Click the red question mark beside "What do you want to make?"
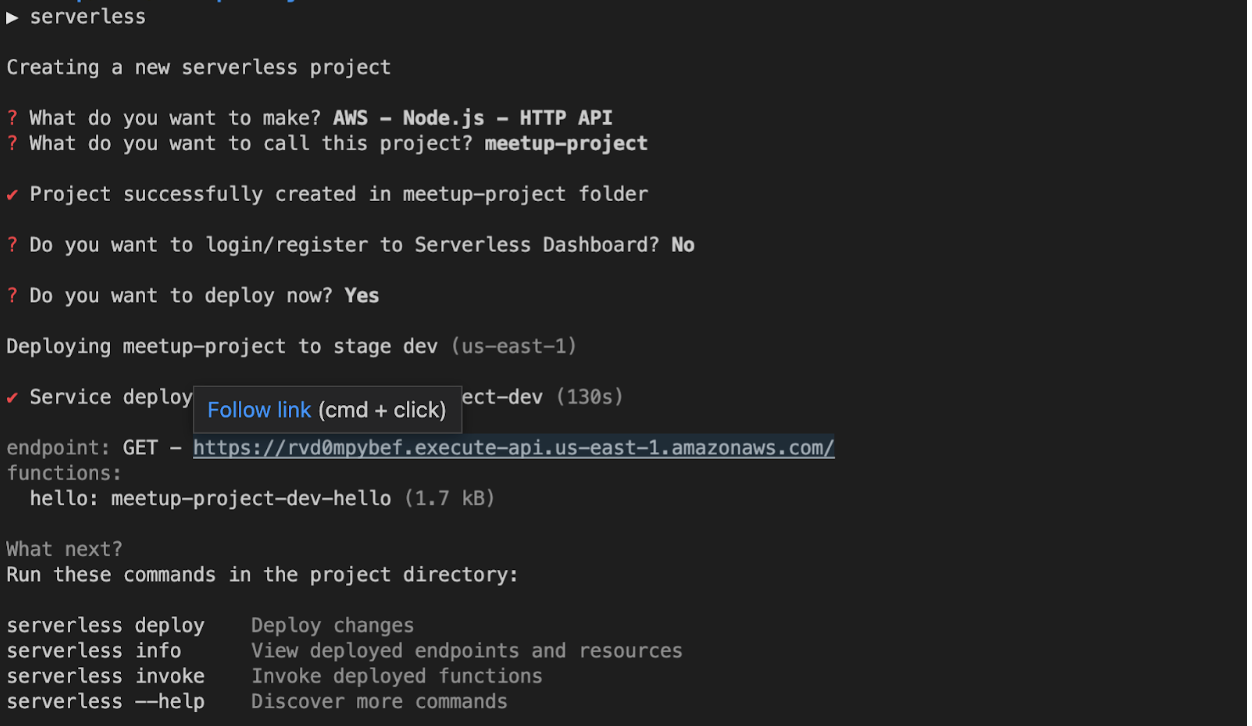This screenshot has width=1252, height=726. (x=12, y=118)
